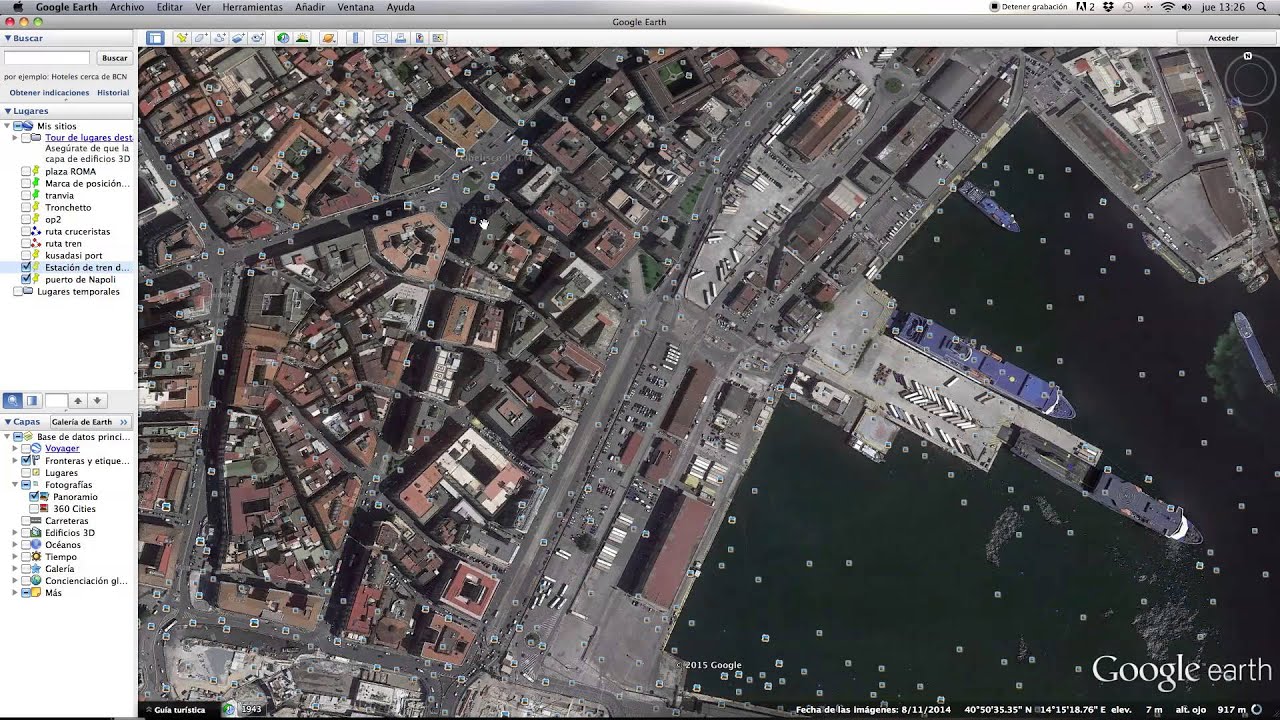
Task: Open the Voyager layer link
Action: (62, 449)
